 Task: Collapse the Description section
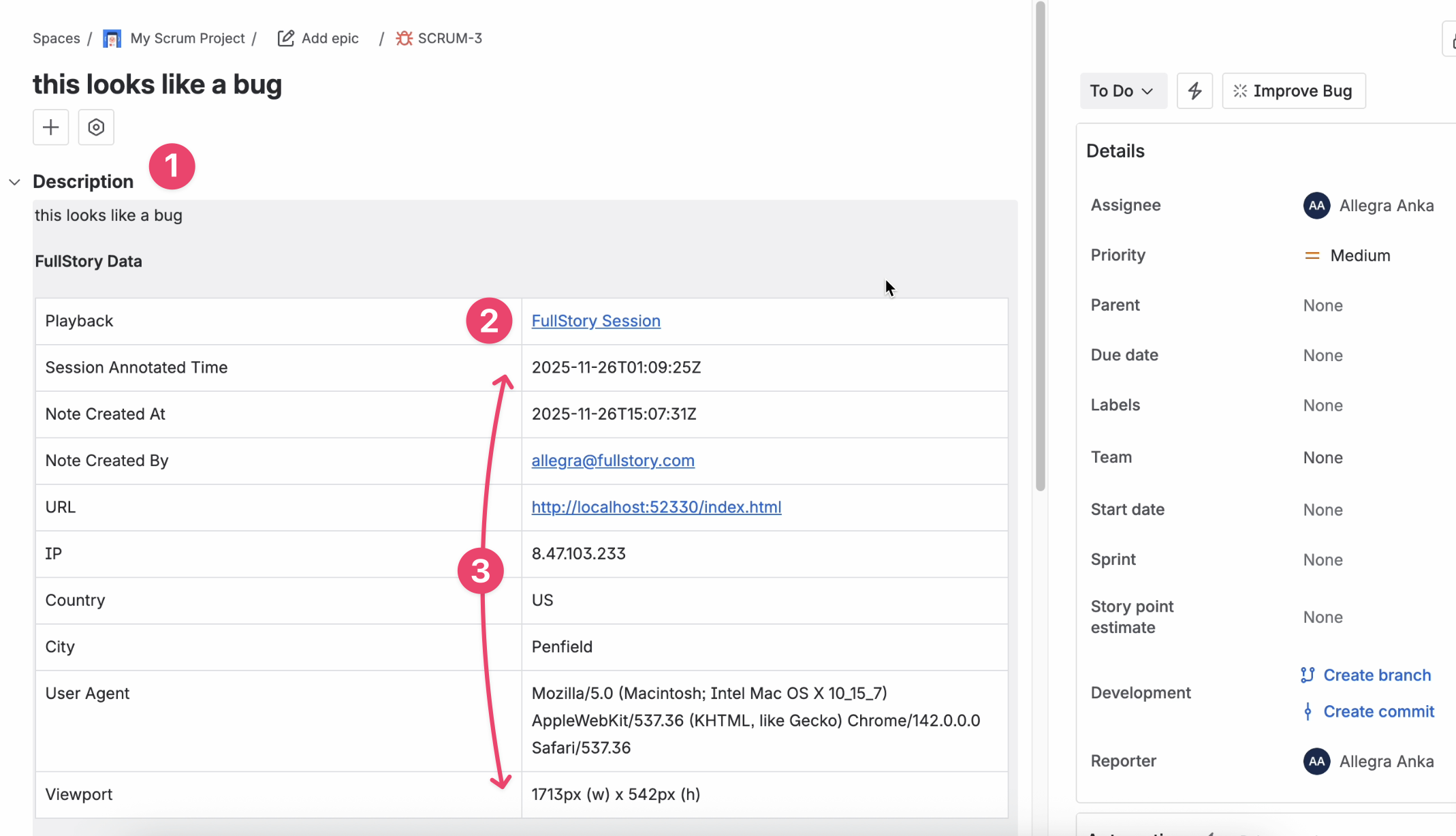point(14,181)
